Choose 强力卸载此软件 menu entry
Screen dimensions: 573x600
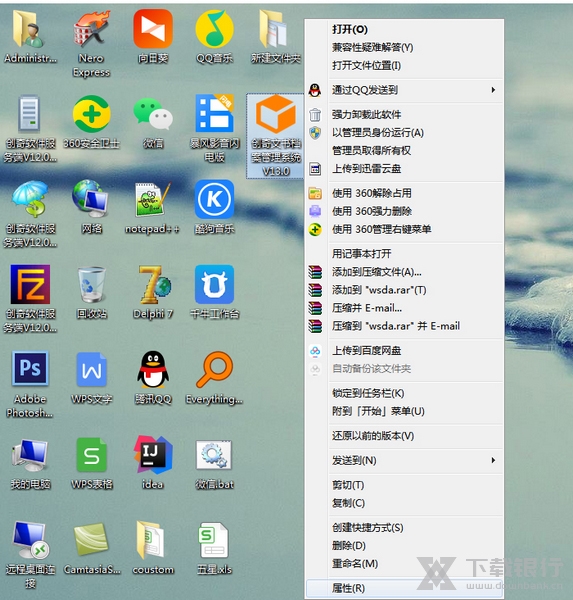(x=404, y=114)
